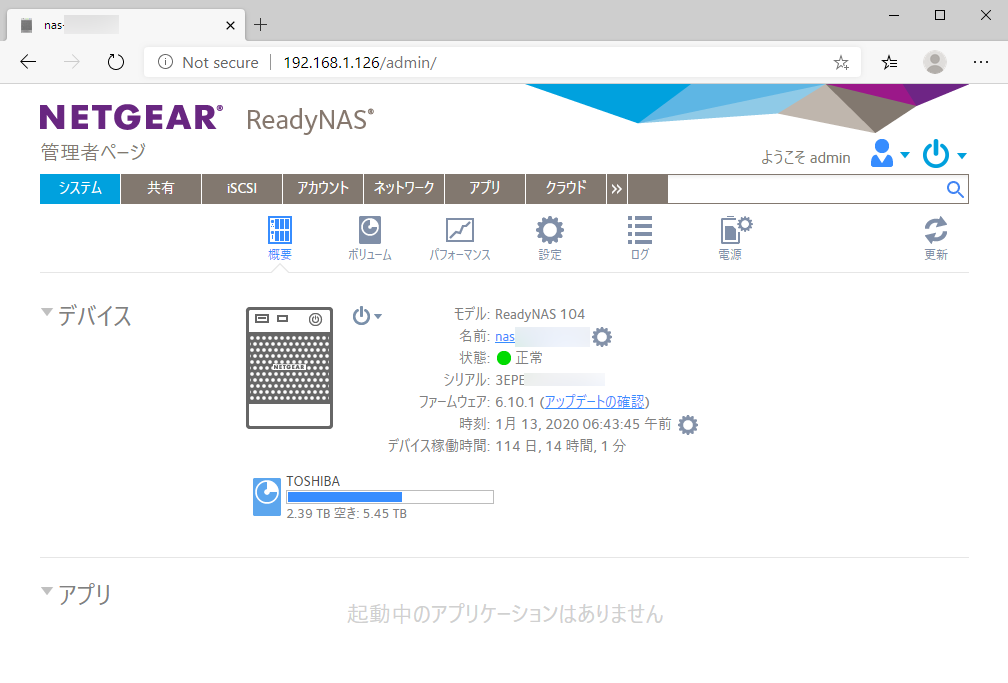The width and height of the screenshot is (1008, 683).
Task: Open the browser favorites list icon
Action: (890, 62)
